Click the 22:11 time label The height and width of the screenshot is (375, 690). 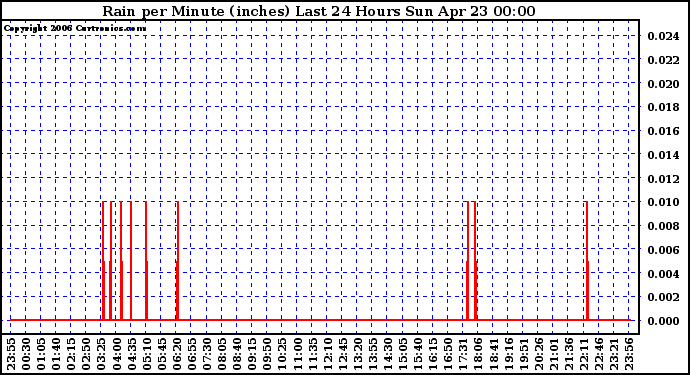pos(584,354)
